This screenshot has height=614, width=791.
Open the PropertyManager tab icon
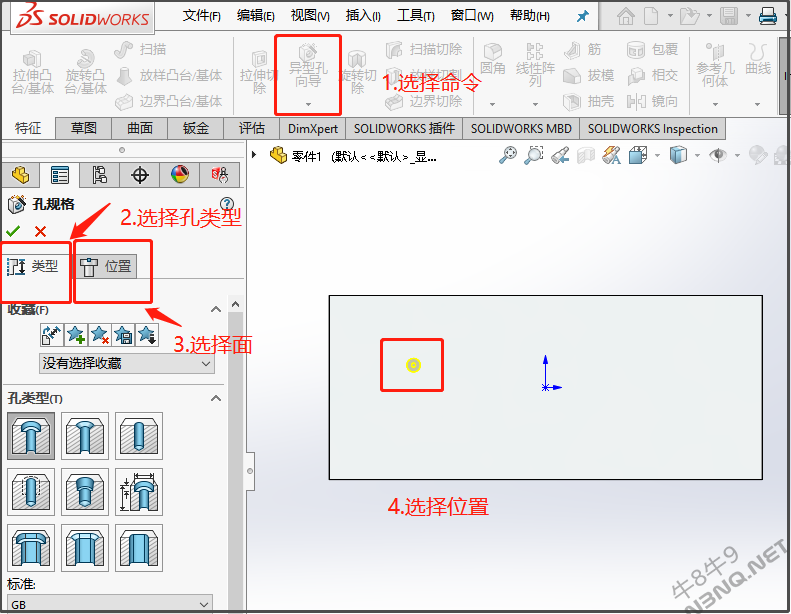click(60, 175)
